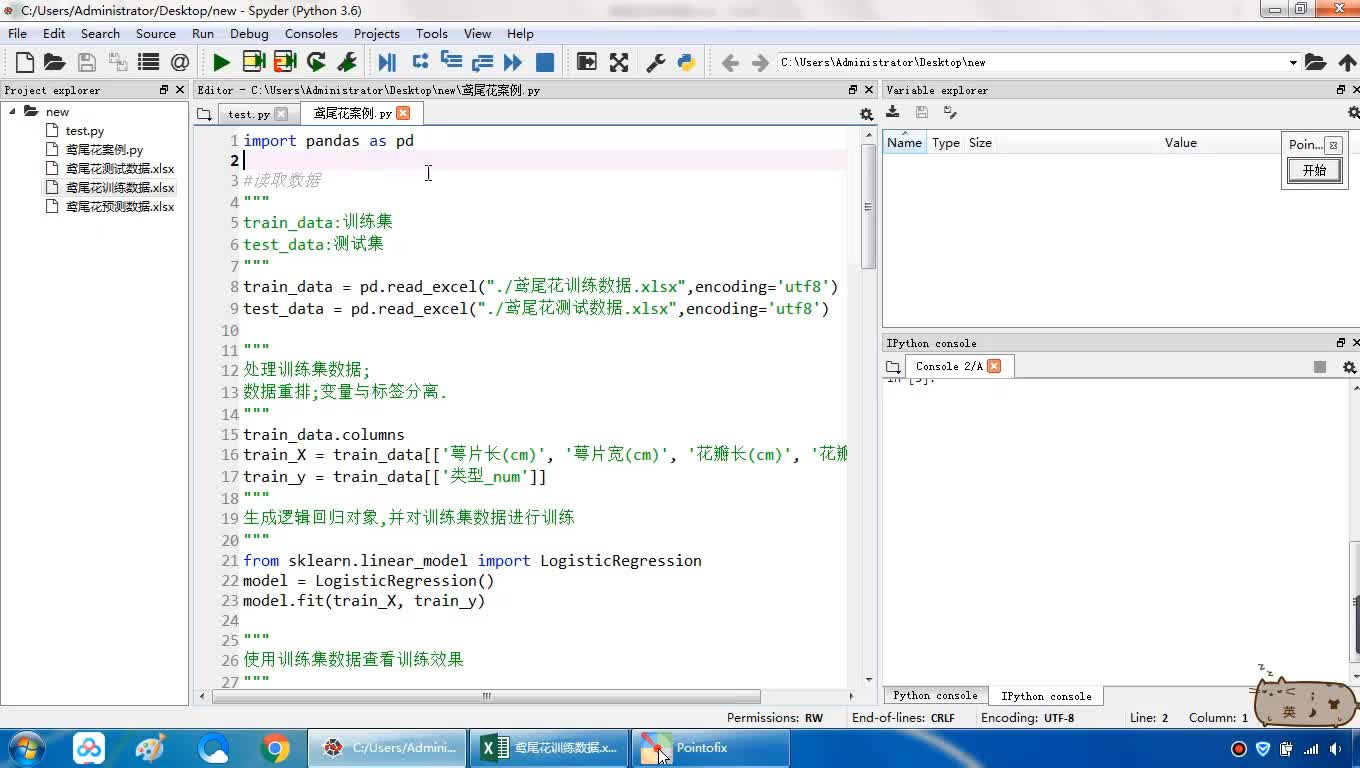This screenshot has height=768, width=1360.
Task: Open Preferences with the wrench icon
Action: pyautogui.click(x=656, y=62)
